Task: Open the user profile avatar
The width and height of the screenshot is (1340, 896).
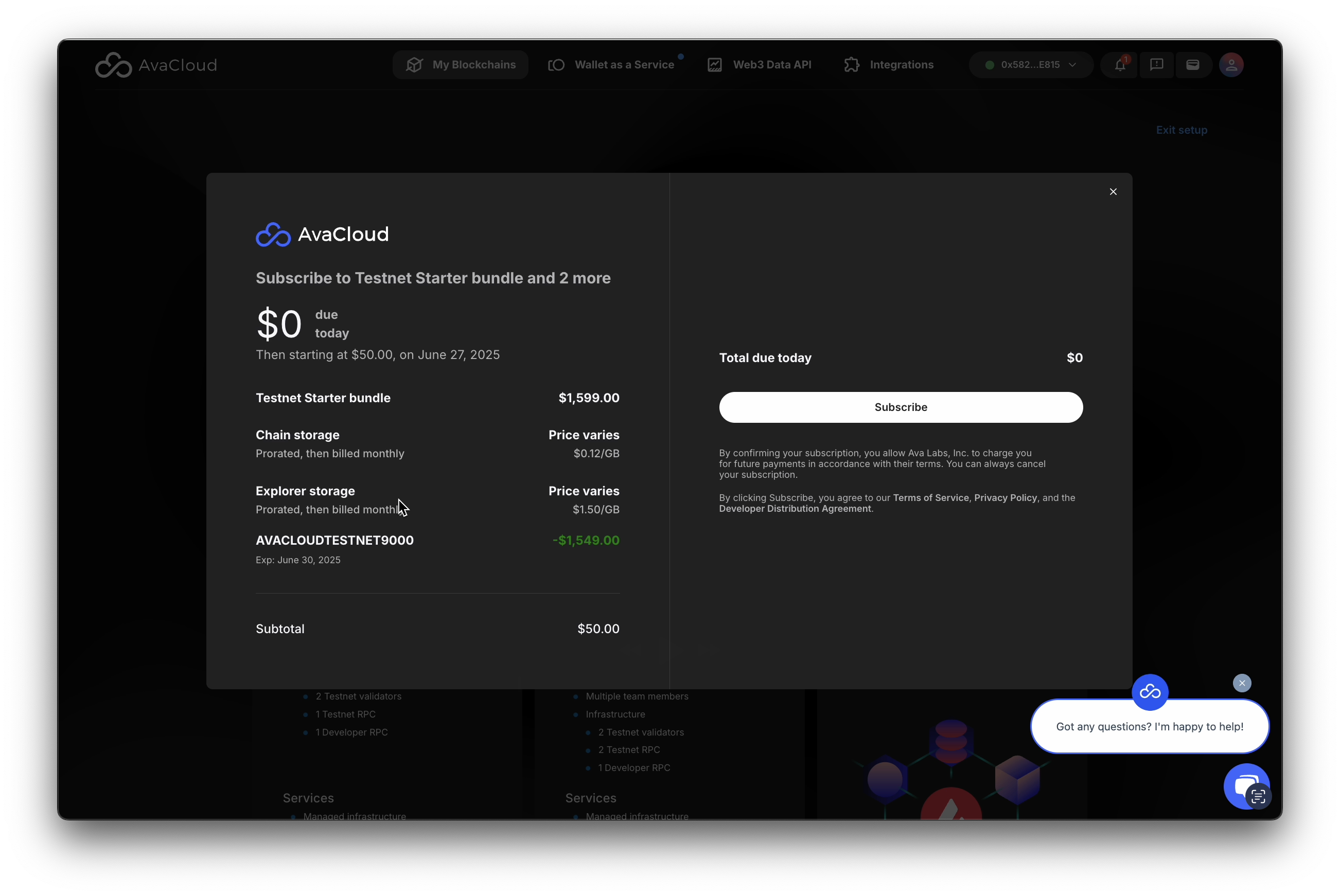Action: click(1231, 65)
